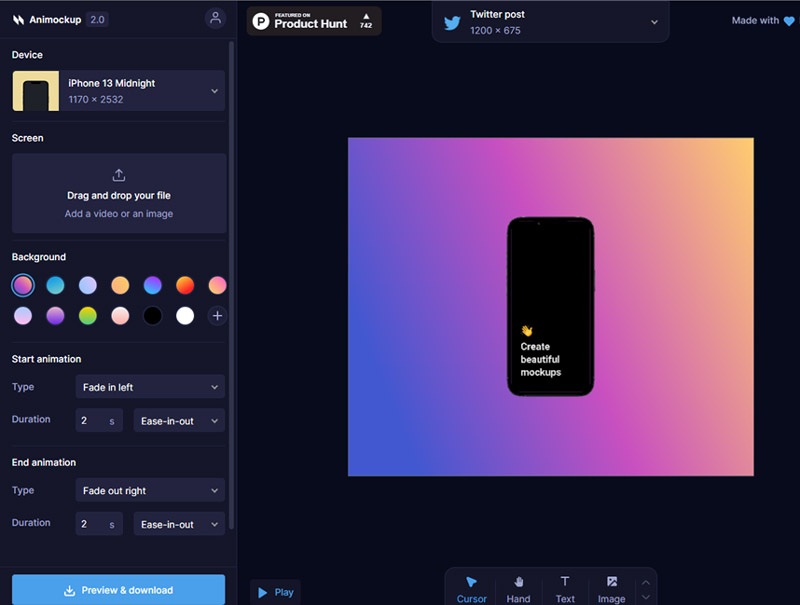Image resolution: width=800 pixels, height=605 pixels.
Task: Select the Hand tool
Action: click(x=518, y=588)
